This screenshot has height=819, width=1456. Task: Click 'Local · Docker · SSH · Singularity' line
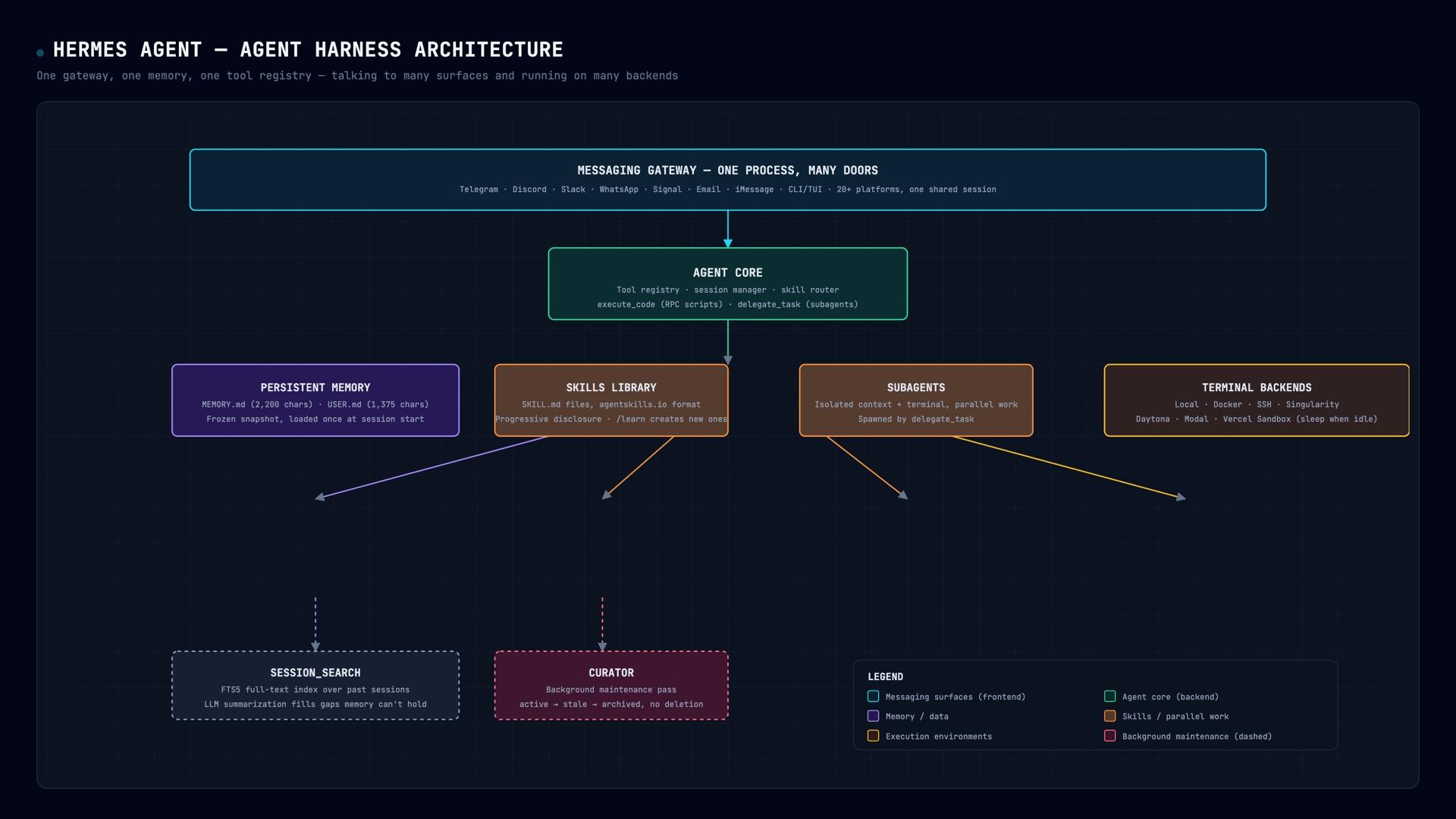(1257, 405)
